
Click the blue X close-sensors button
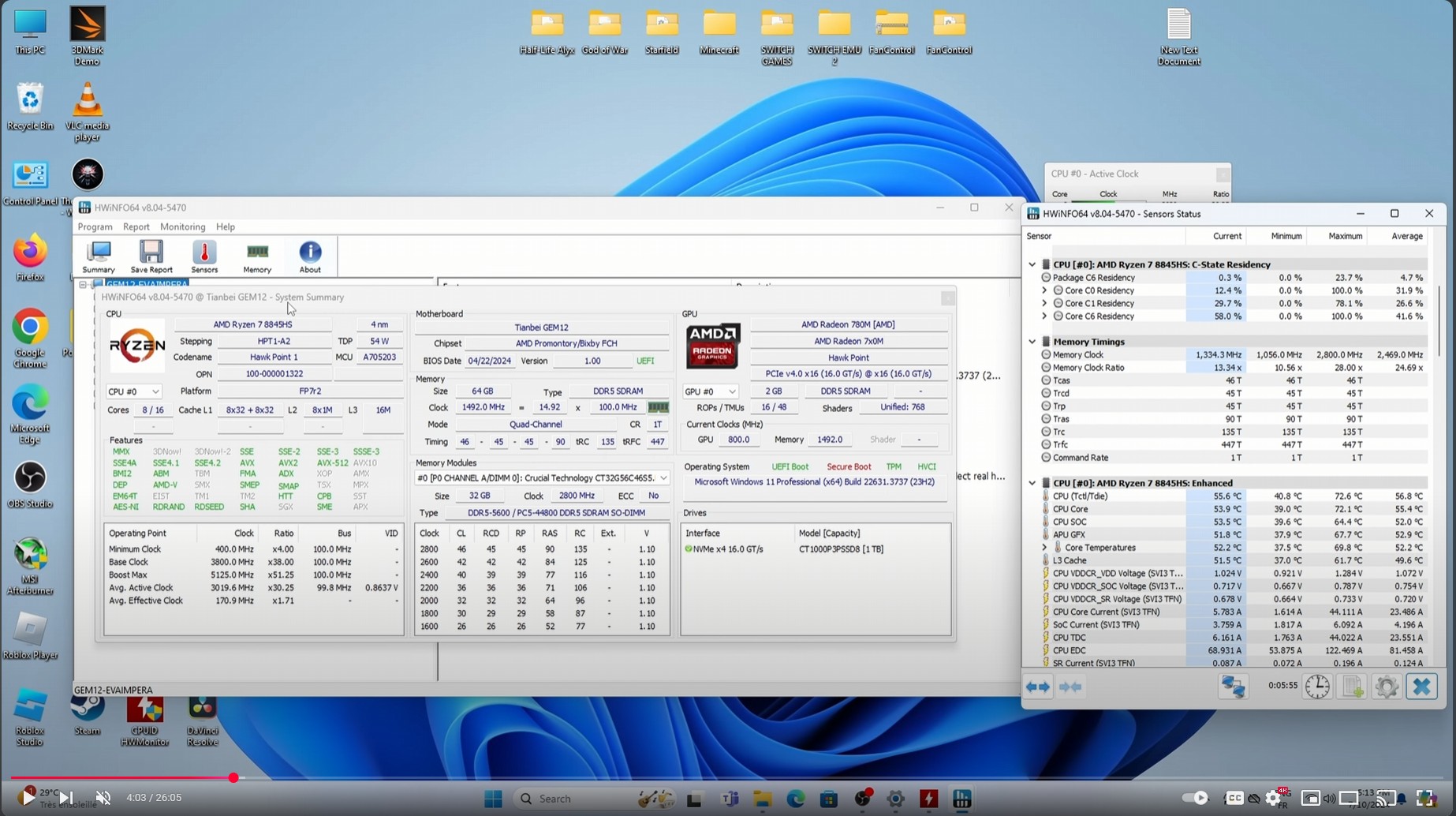(1422, 687)
